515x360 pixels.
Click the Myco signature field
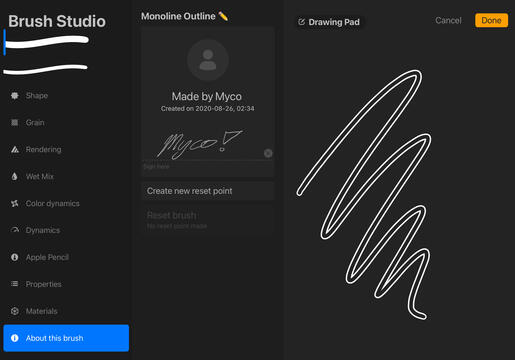pyautogui.click(x=208, y=145)
